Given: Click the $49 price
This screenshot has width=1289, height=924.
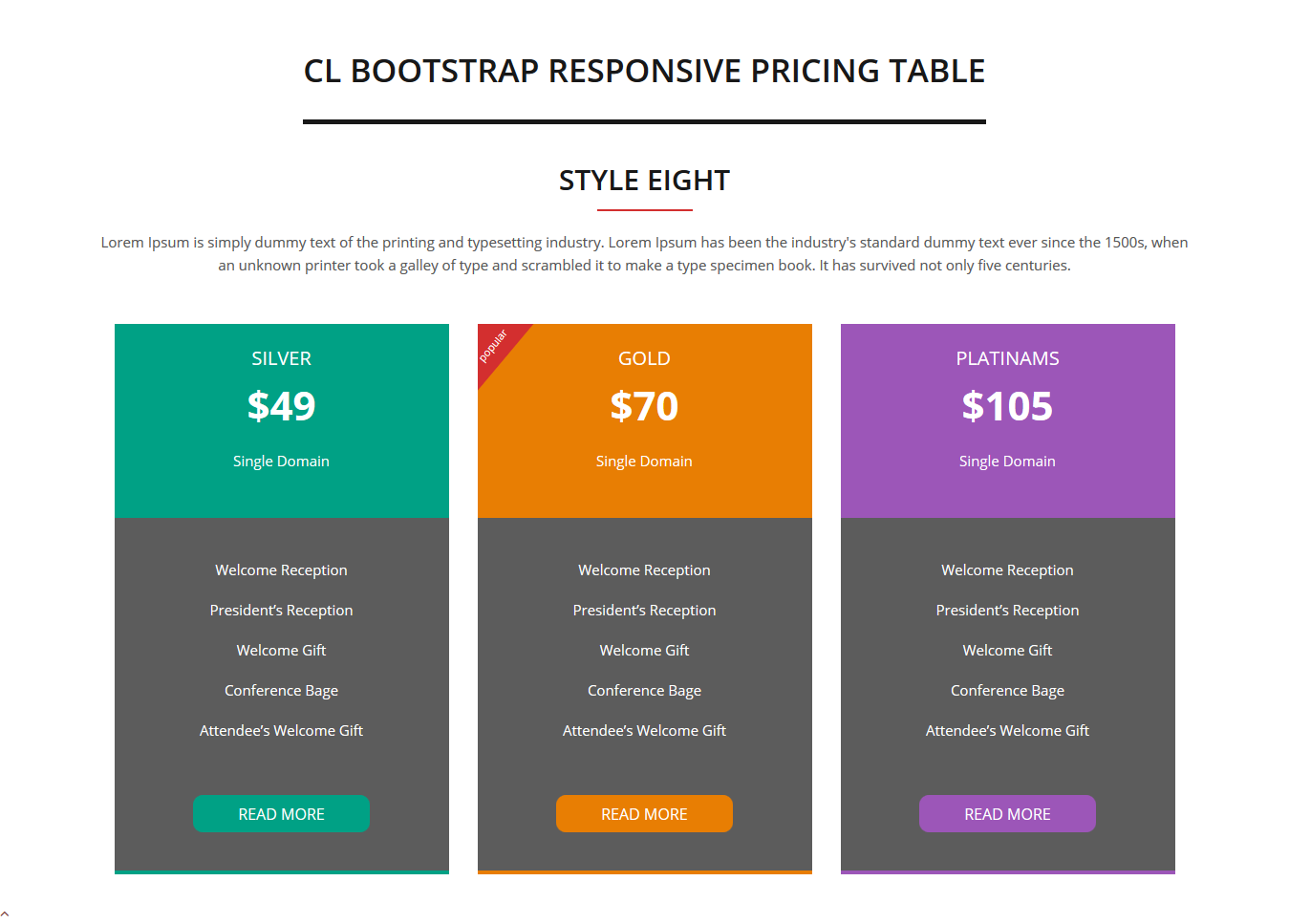Looking at the screenshot, I should [x=281, y=406].
